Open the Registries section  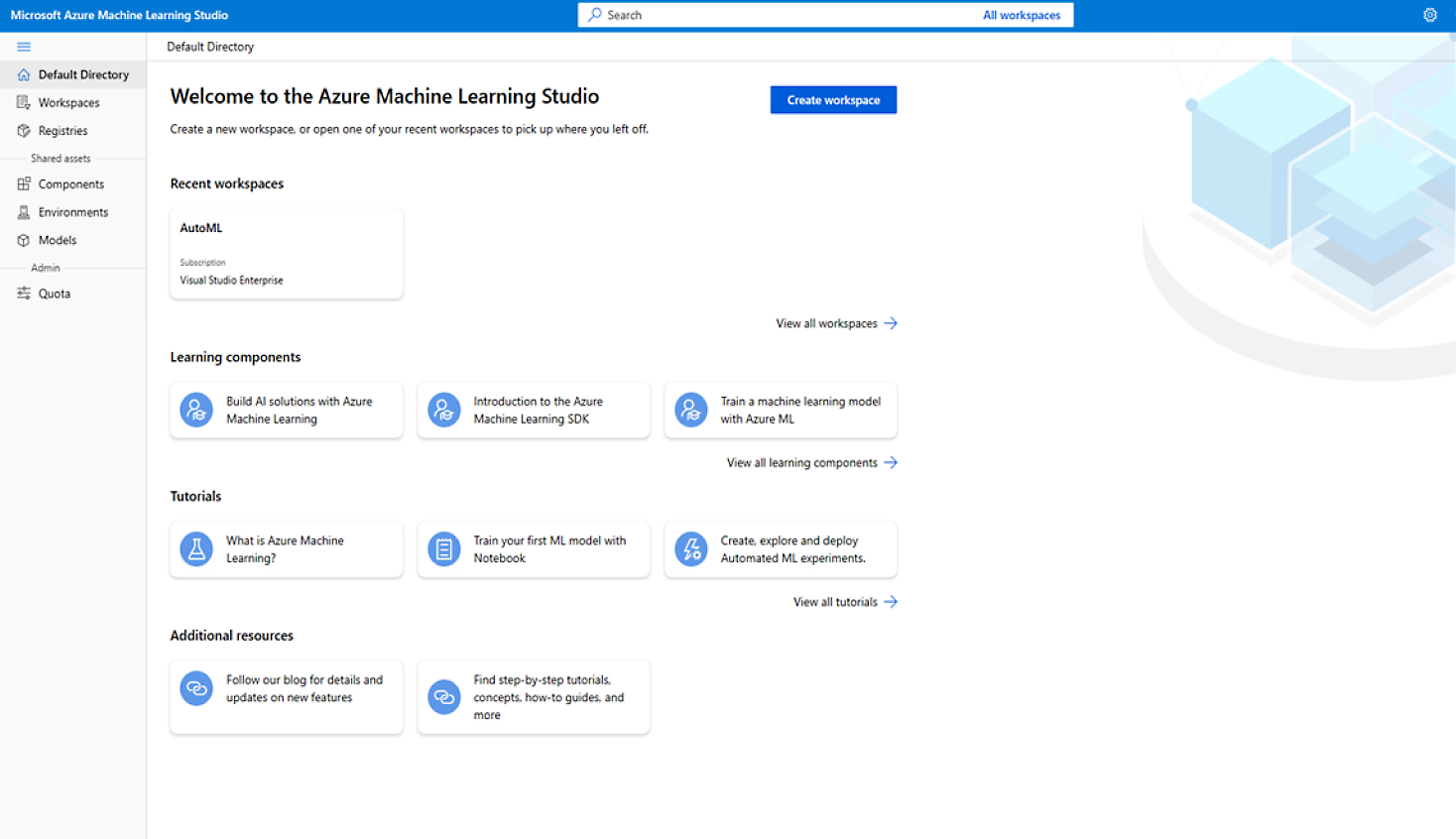64,130
